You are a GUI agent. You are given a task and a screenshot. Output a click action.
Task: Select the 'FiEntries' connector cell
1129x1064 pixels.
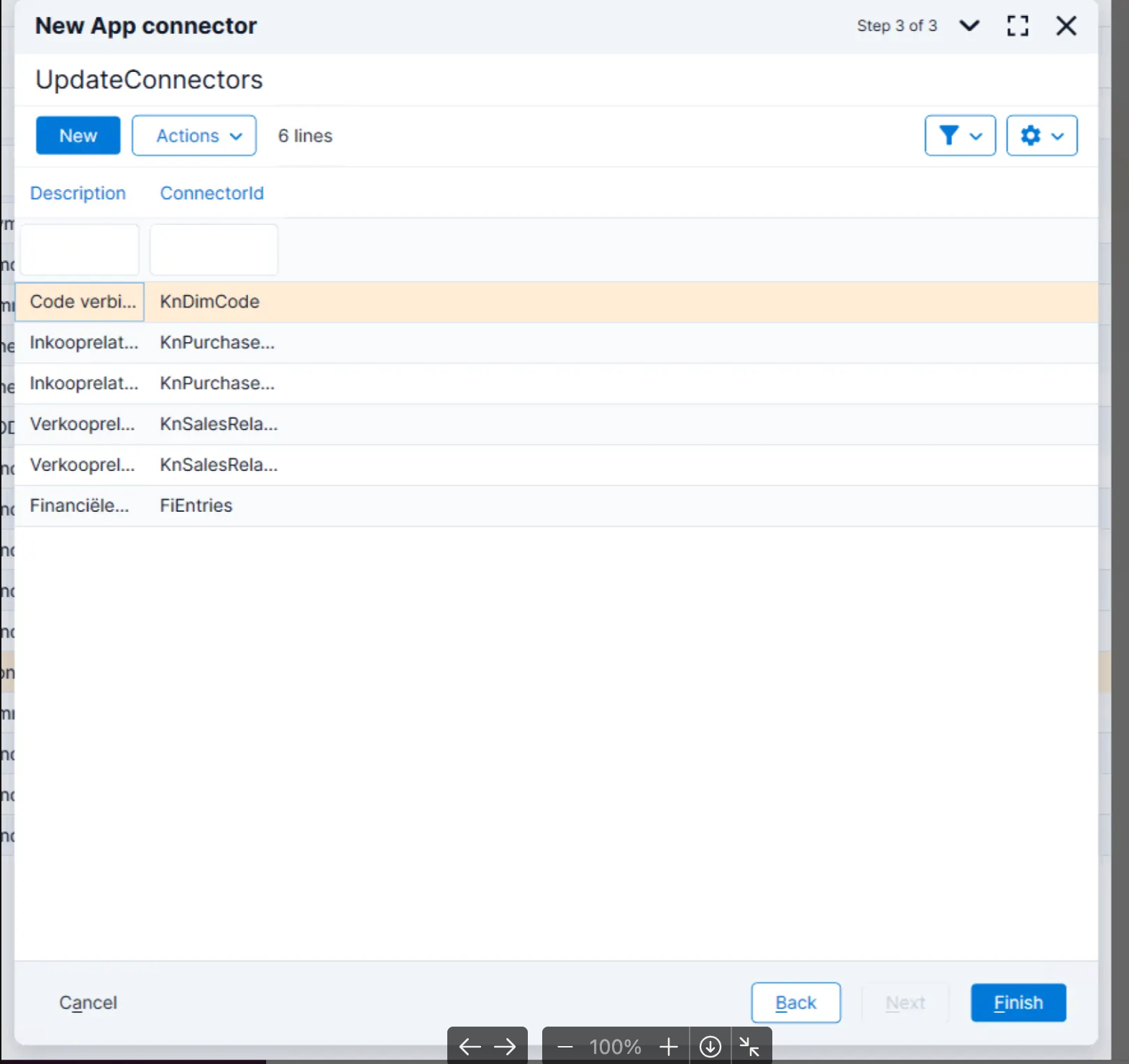(196, 505)
